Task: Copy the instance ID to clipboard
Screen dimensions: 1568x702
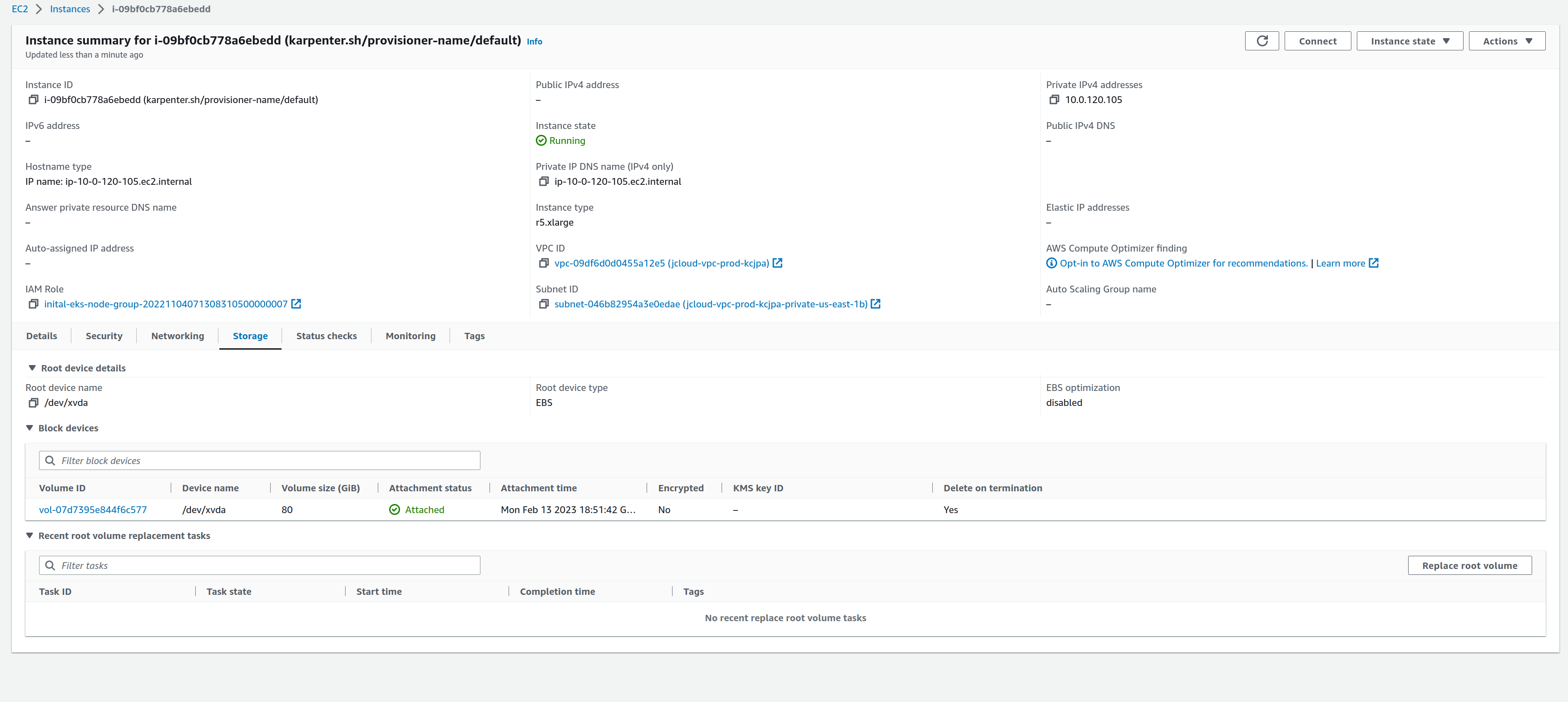Action: 34,99
